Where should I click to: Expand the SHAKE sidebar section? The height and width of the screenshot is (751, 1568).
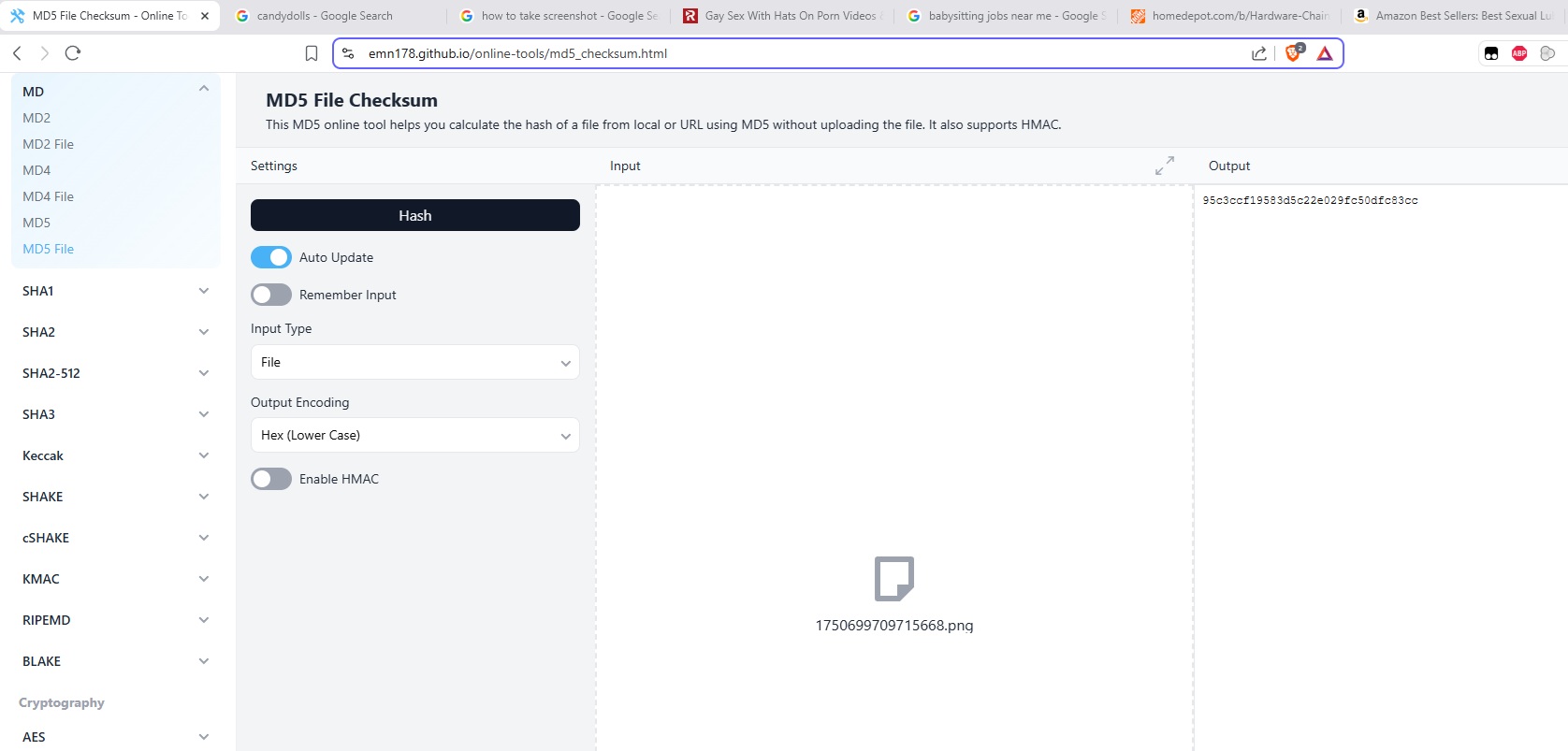(116, 497)
